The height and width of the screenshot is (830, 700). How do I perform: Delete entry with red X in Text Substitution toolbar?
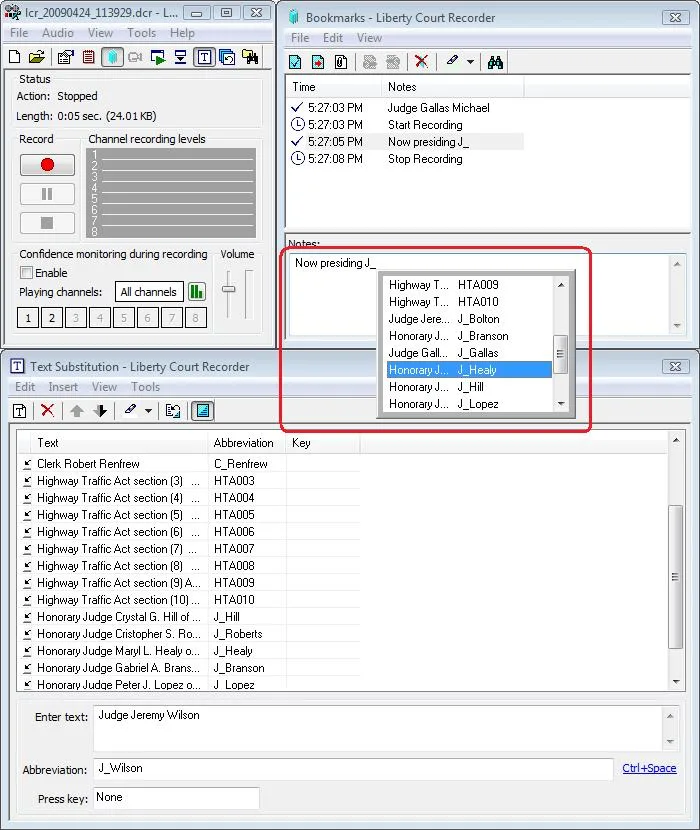tap(48, 410)
